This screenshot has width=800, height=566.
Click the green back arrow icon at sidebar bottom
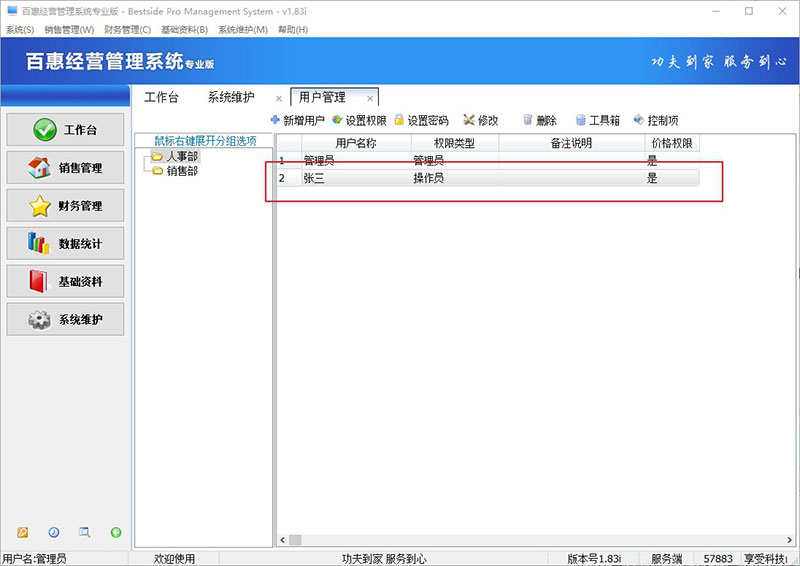click(116, 532)
